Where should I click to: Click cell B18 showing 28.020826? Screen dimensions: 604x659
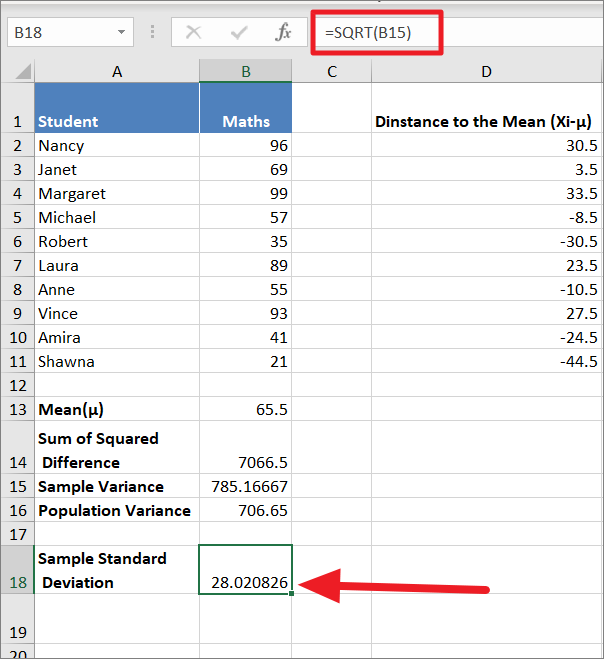(x=245, y=569)
